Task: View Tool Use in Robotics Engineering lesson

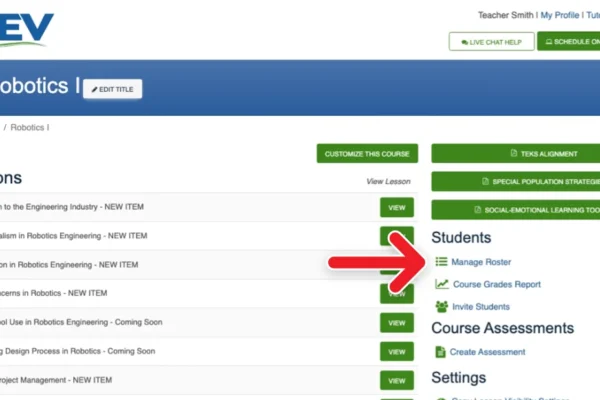Action: tap(397, 323)
